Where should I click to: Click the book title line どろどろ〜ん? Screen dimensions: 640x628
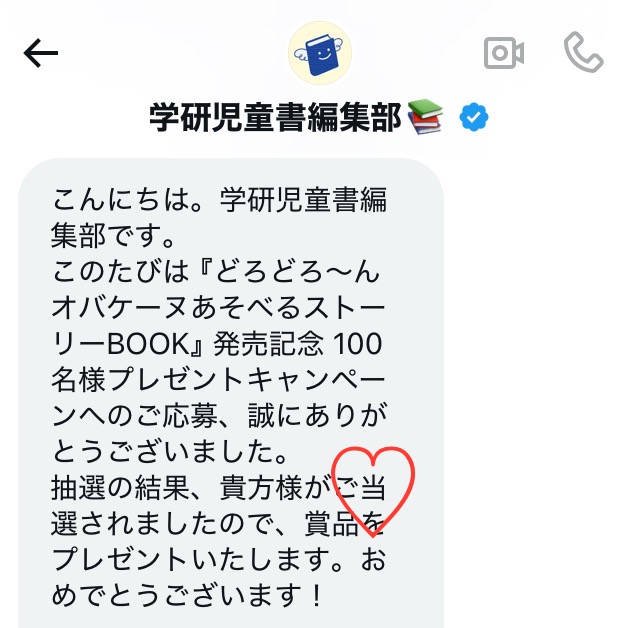pos(297,272)
